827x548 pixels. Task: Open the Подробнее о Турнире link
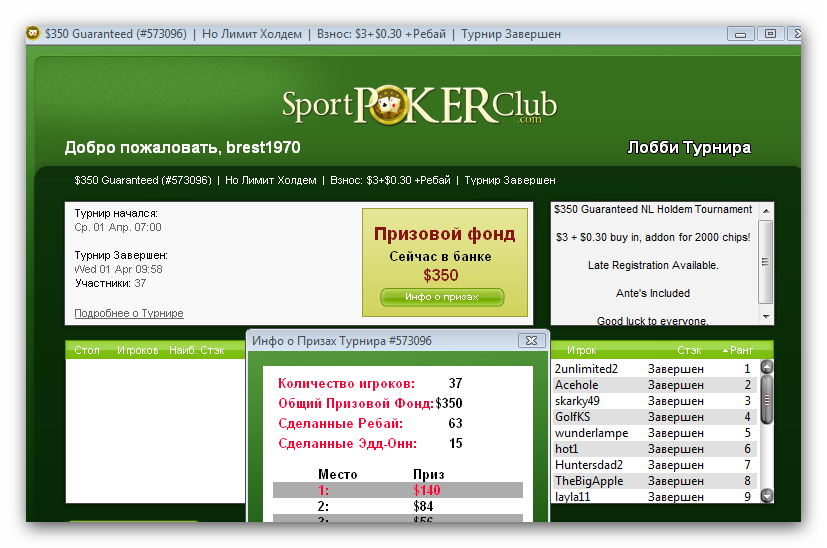(x=129, y=313)
